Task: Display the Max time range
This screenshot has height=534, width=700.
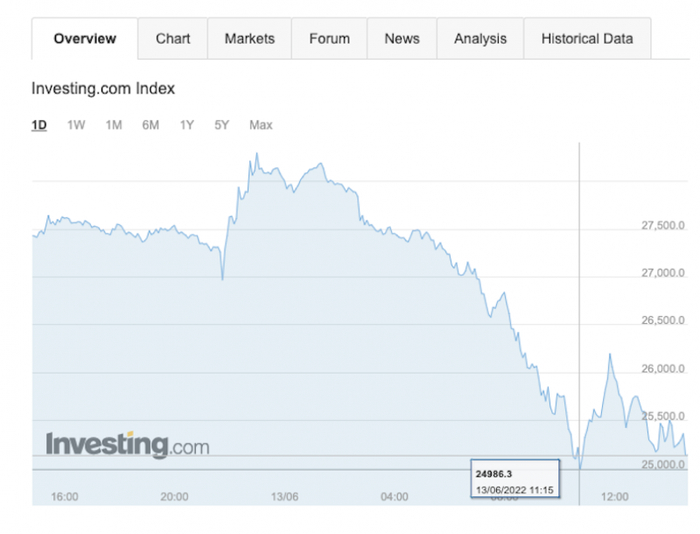Action: [260, 125]
